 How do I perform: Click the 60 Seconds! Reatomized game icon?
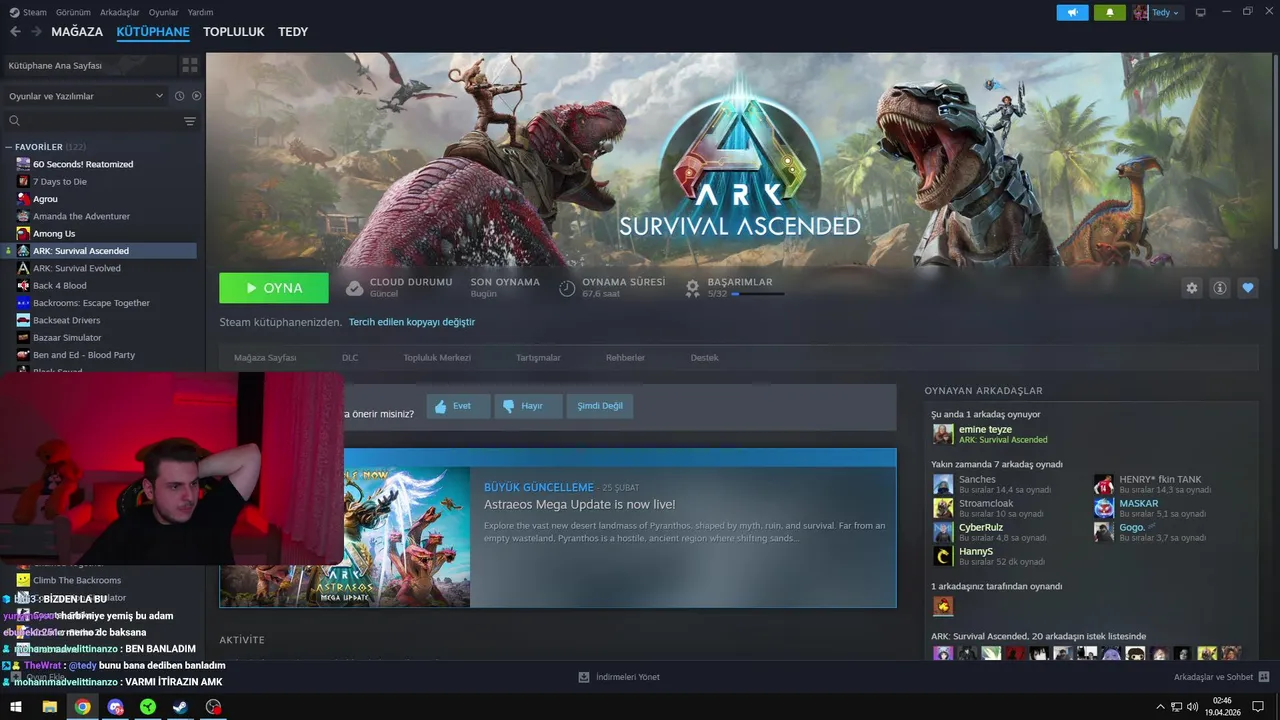pos(23,164)
